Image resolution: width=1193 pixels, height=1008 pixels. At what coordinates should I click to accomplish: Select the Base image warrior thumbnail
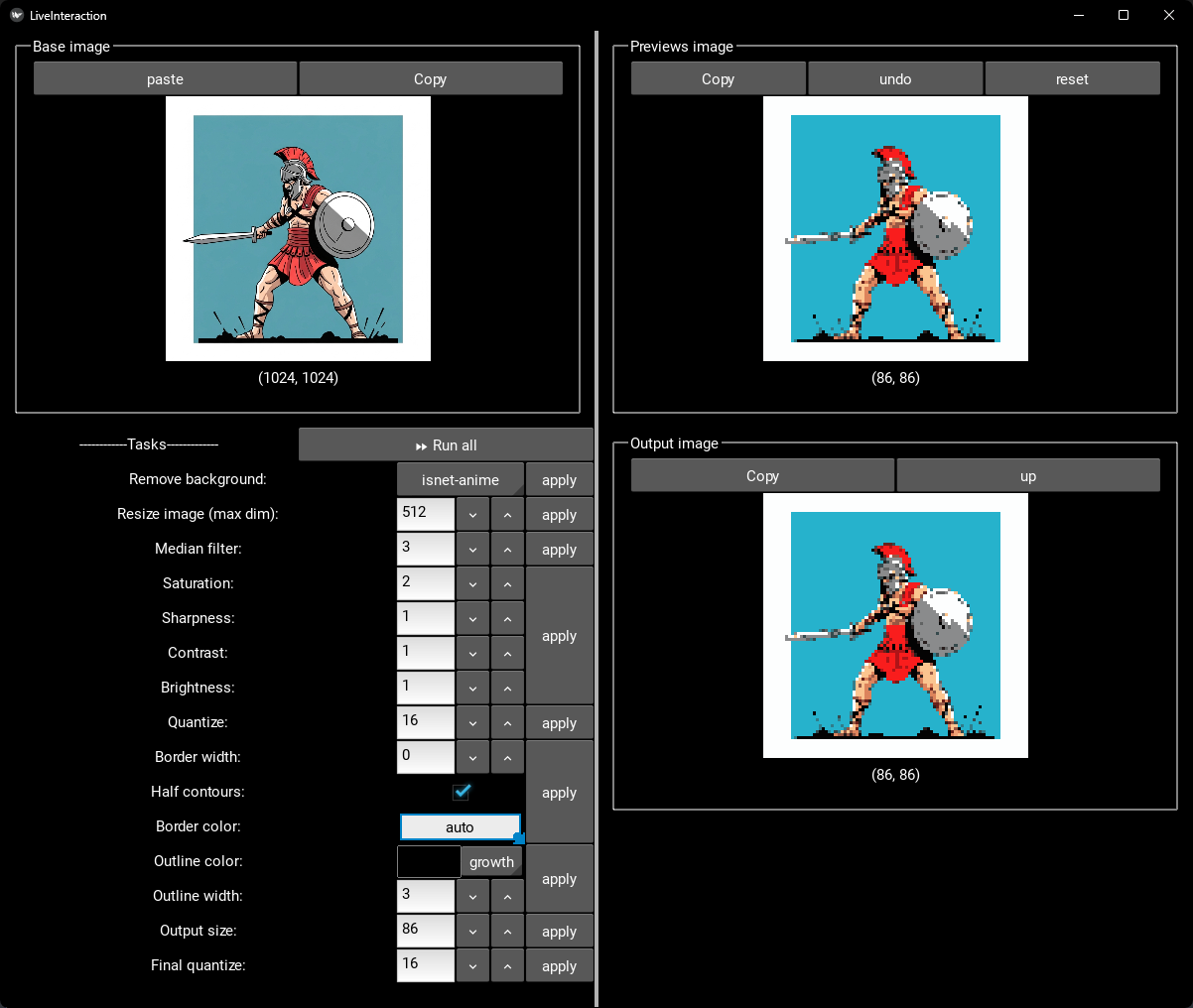tap(298, 229)
